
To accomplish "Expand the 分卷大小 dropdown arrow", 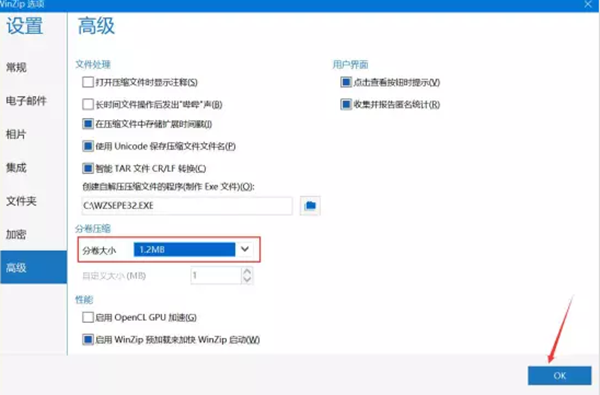I will tap(245, 250).
